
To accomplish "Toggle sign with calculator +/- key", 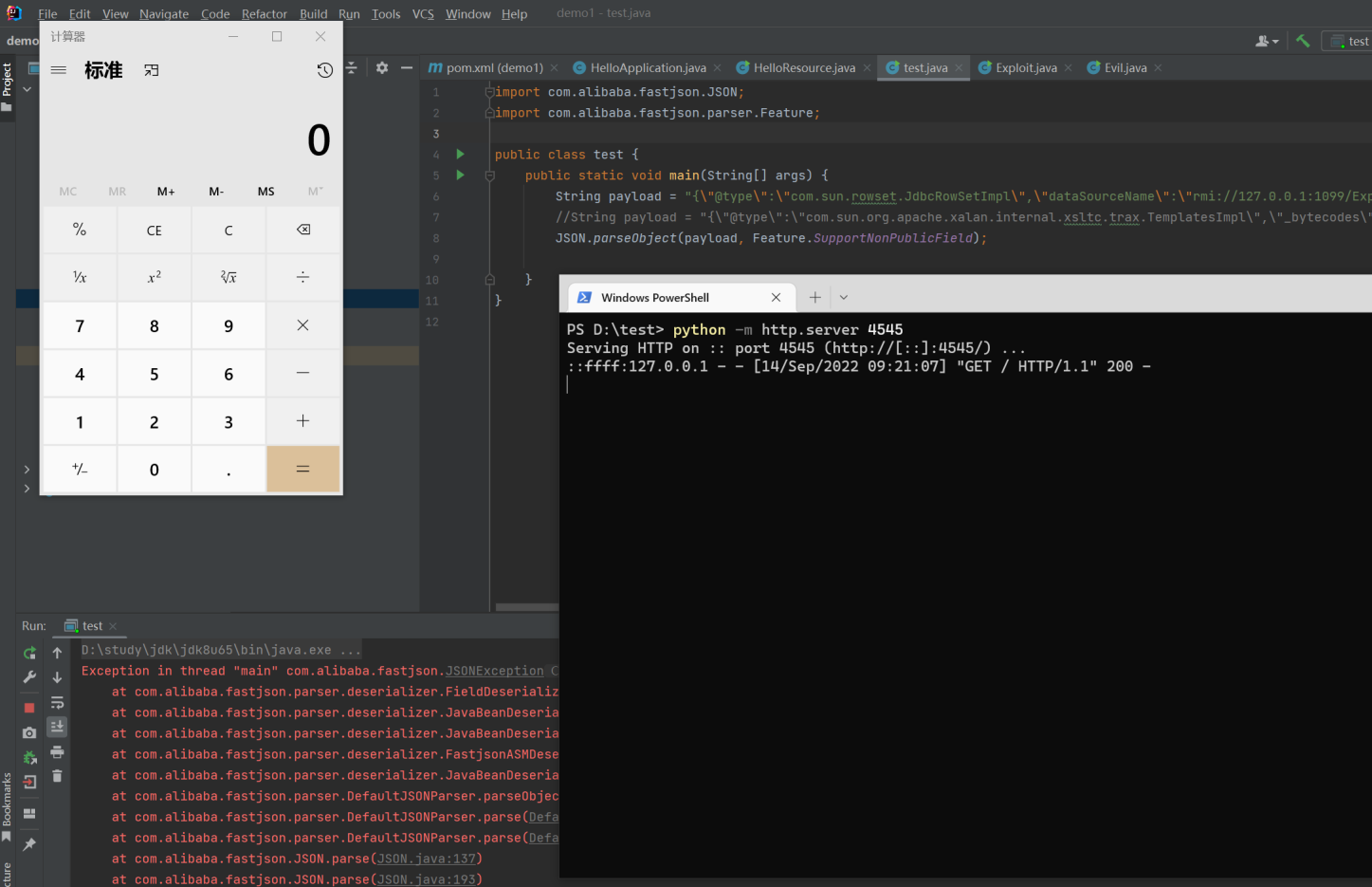I will click(x=80, y=470).
